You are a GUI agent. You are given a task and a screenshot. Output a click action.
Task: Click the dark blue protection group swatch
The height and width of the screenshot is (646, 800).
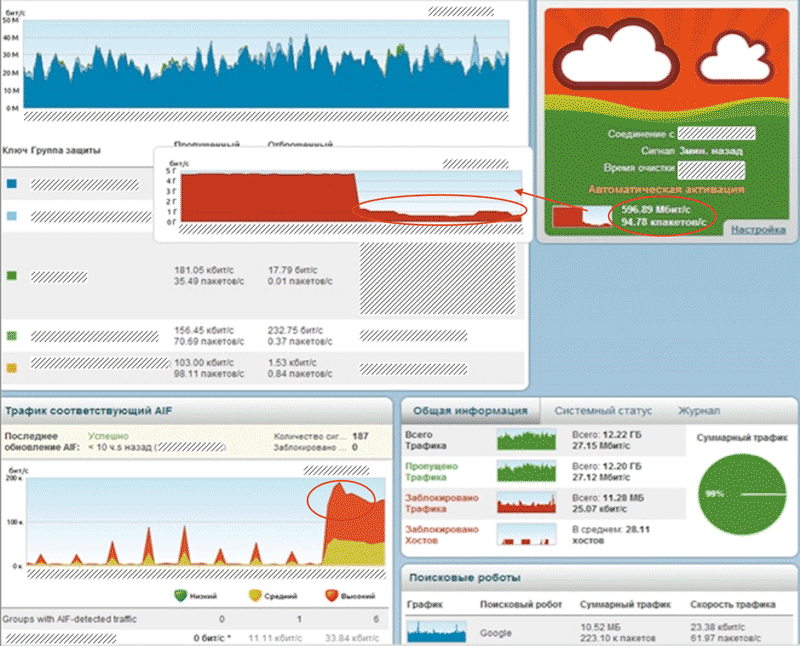[12, 184]
